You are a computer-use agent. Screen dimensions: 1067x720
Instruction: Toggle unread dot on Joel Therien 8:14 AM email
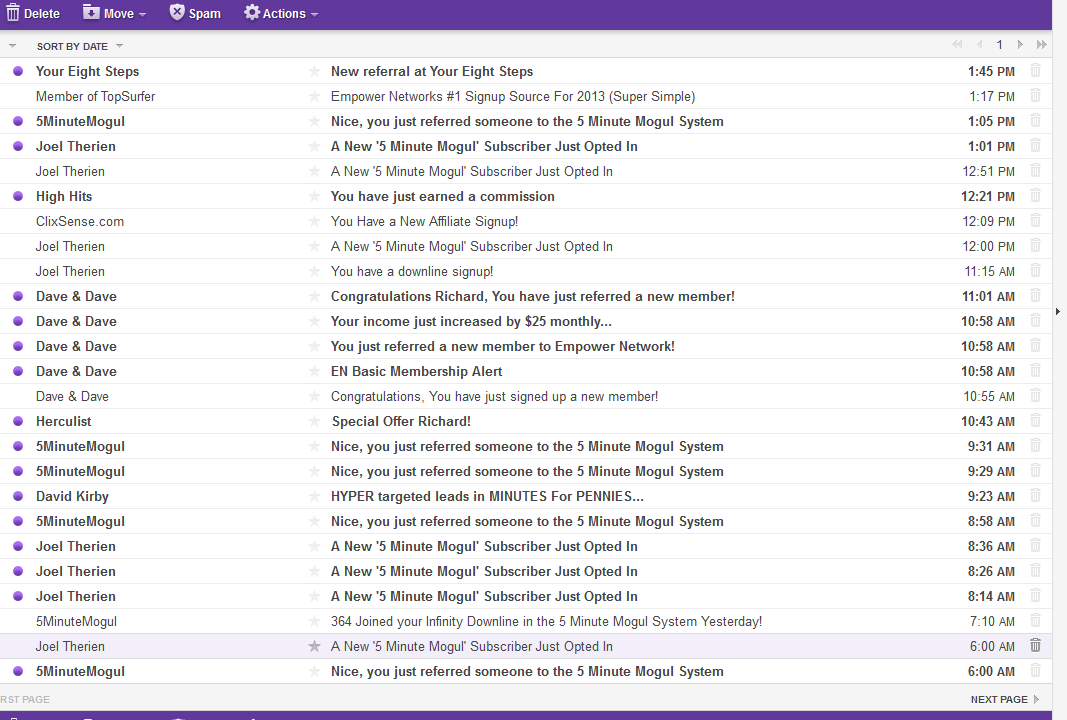point(18,596)
